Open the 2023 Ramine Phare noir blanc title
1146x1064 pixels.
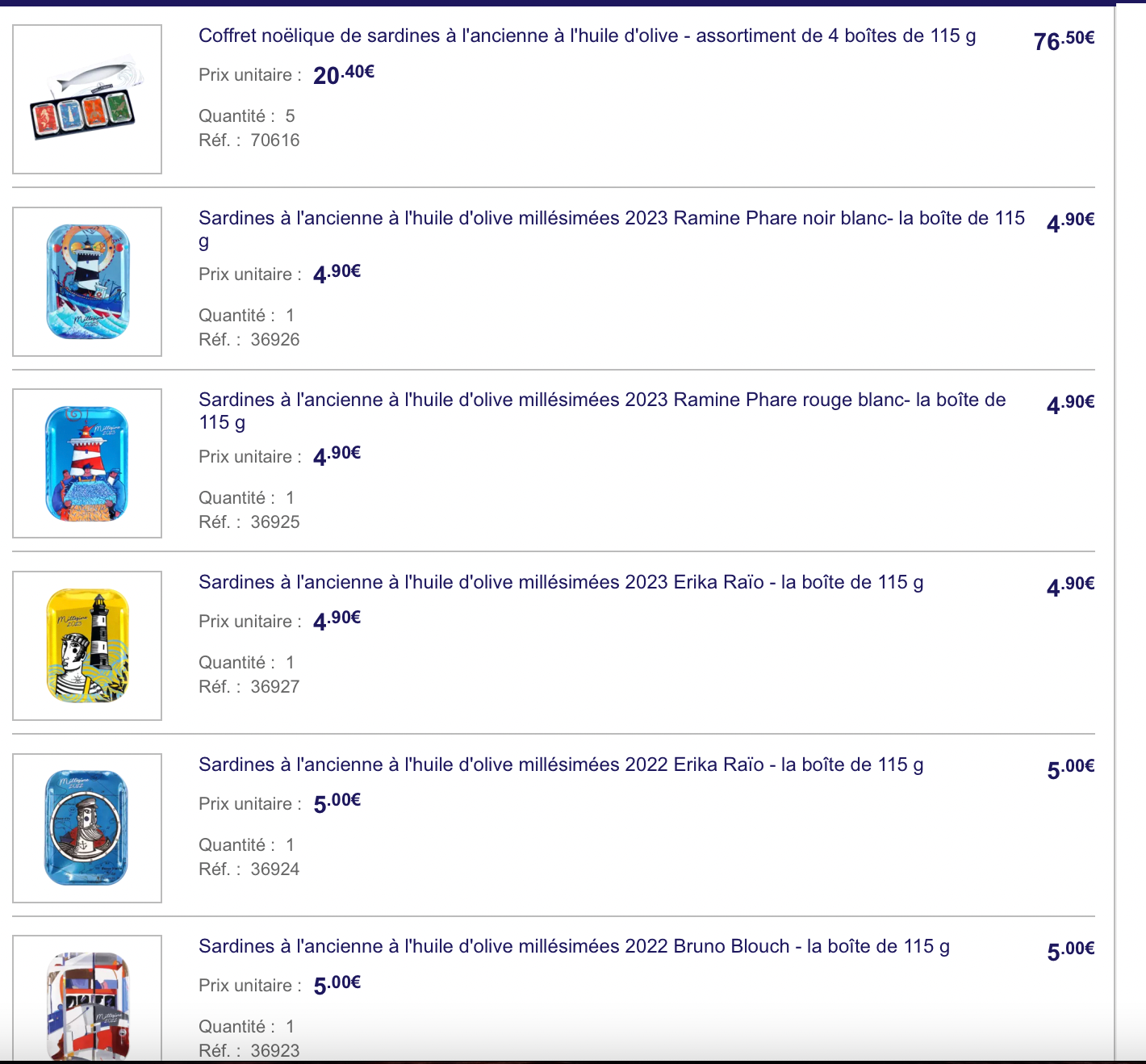[611, 219]
